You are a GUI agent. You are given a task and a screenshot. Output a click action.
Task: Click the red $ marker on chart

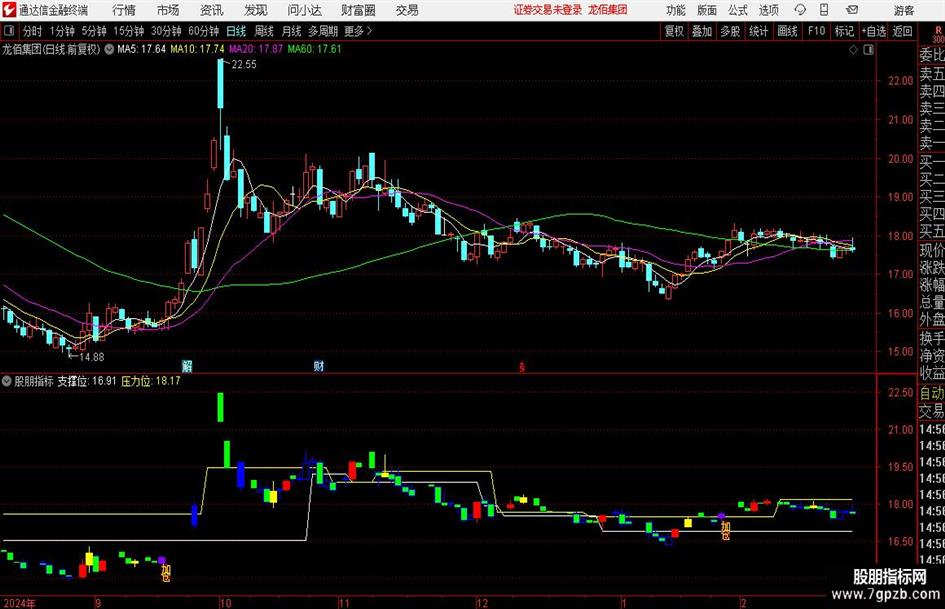coord(522,367)
